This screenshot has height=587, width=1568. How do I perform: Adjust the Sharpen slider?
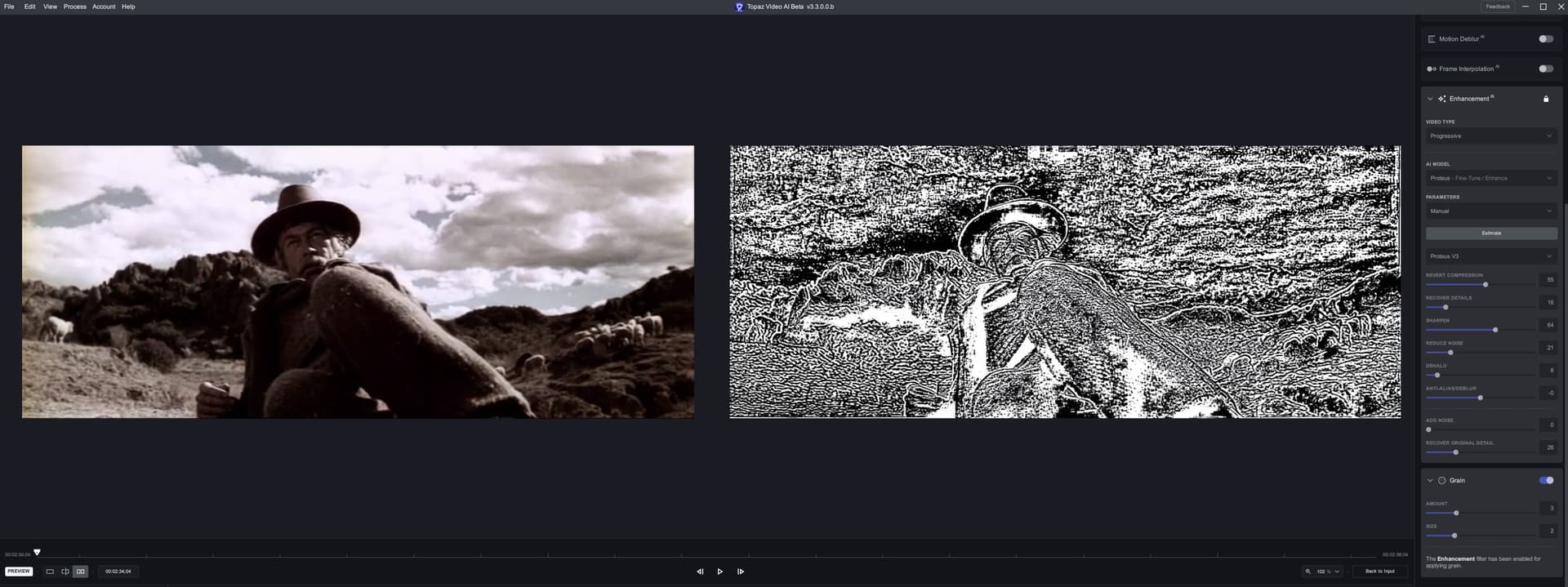click(x=1495, y=330)
